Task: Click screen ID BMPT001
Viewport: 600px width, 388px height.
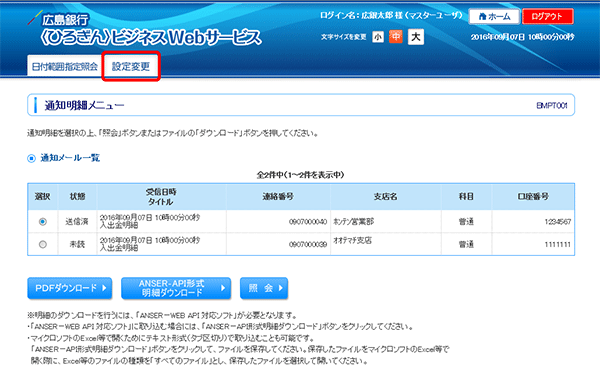Action: [x=552, y=106]
